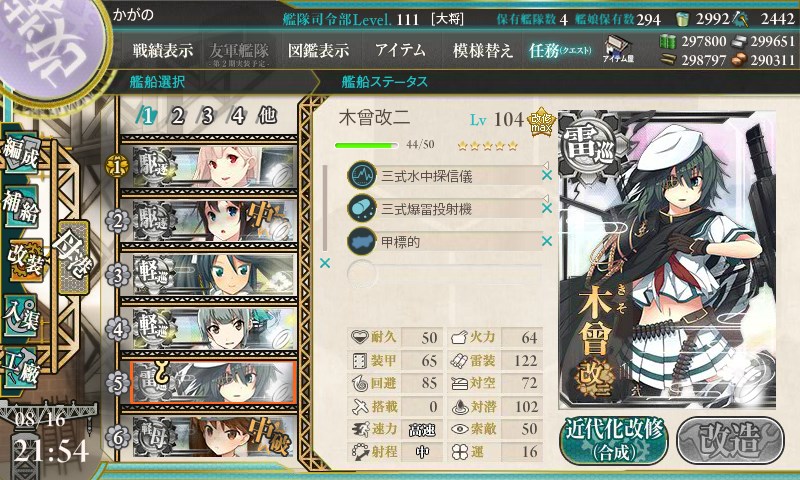Switch to fleet tab 2
Image resolution: width=800 pixels, height=480 pixels.
pos(178,116)
